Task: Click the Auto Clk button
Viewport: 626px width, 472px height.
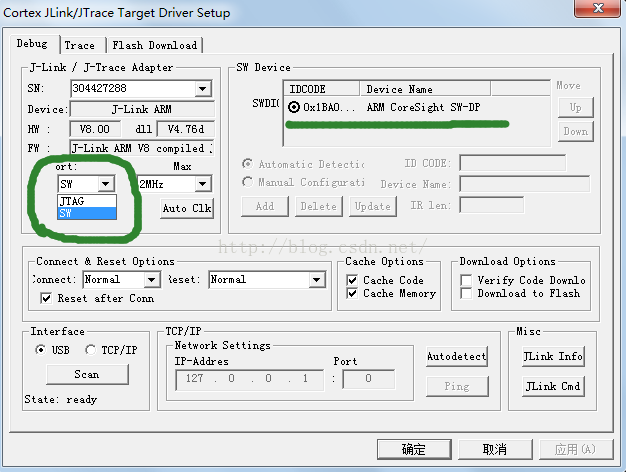Action: point(187,208)
